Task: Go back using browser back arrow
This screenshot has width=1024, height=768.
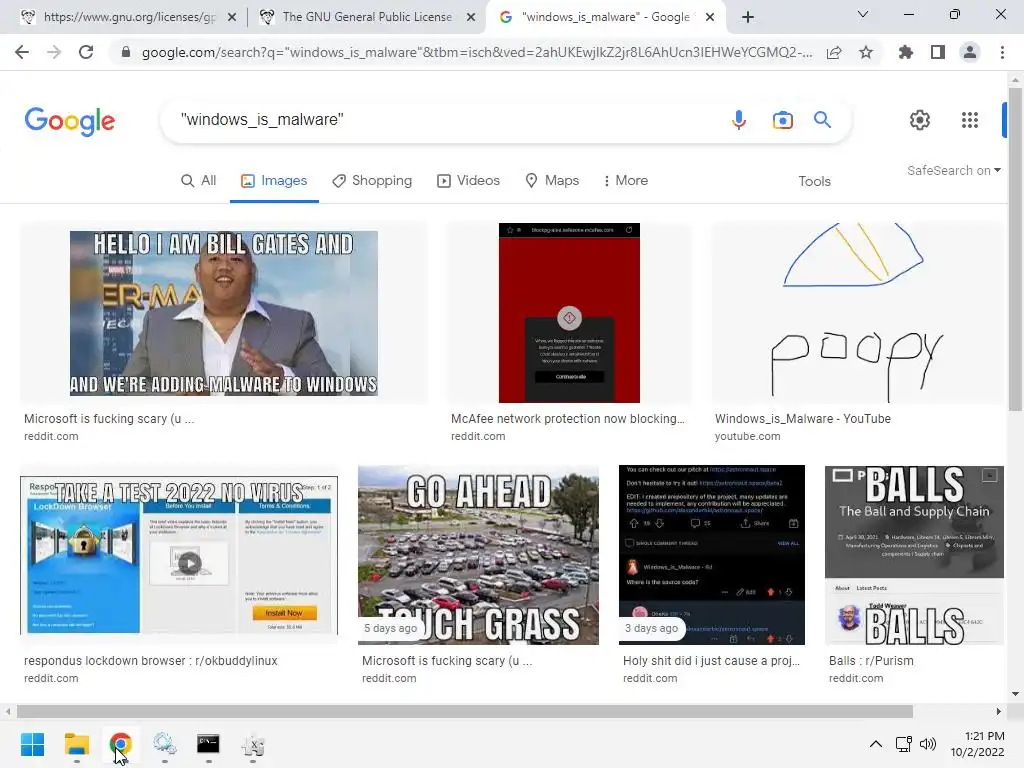Action: pos(22,52)
